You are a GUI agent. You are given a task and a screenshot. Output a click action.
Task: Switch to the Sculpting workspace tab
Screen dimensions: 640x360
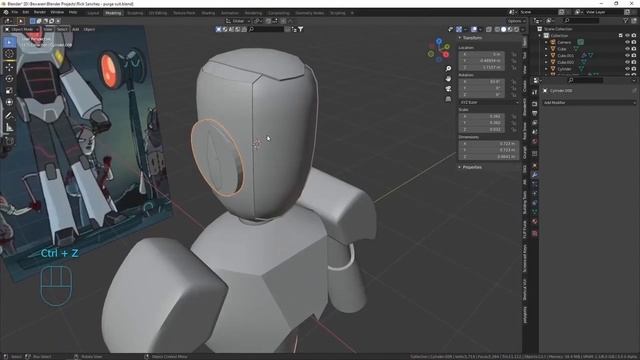(x=135, y=13)
